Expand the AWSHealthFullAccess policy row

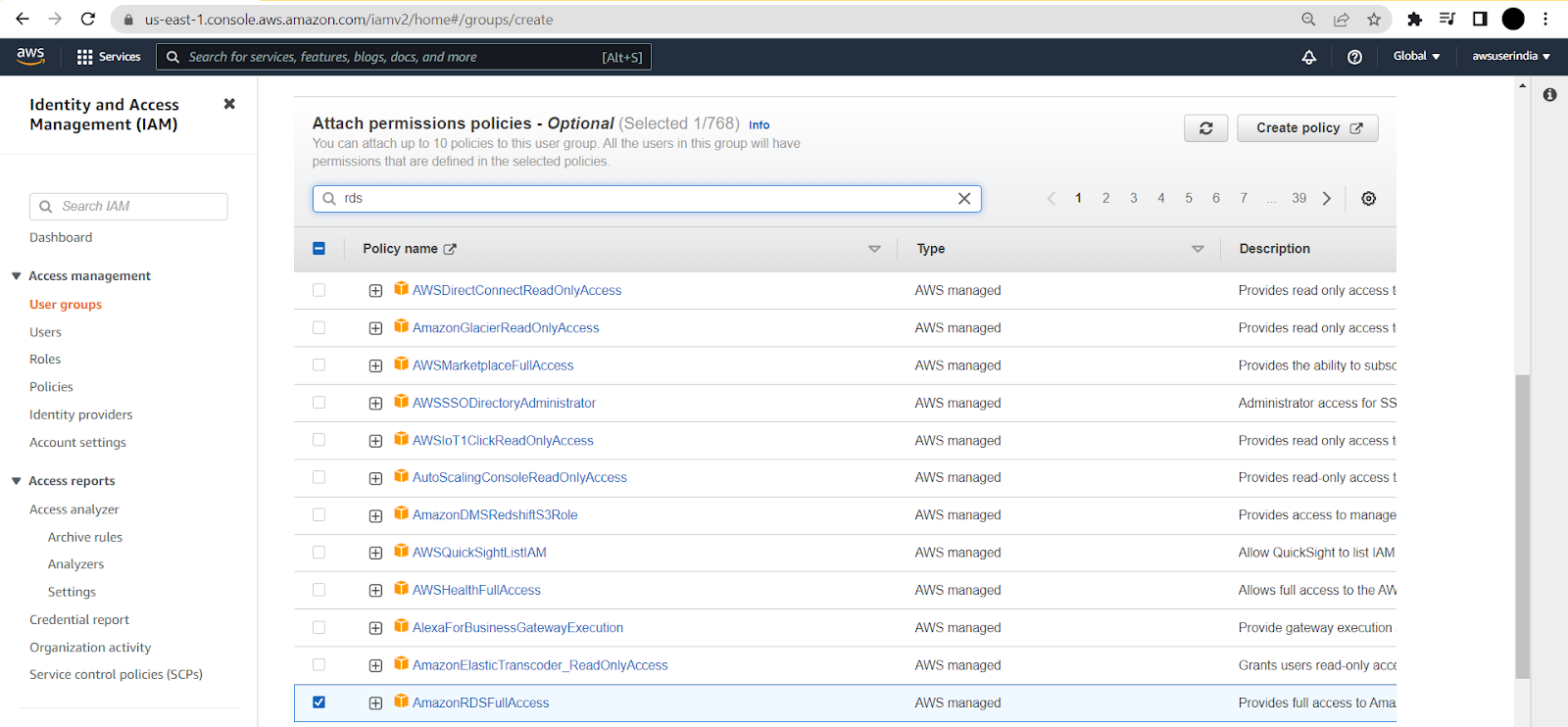(375, 591)
